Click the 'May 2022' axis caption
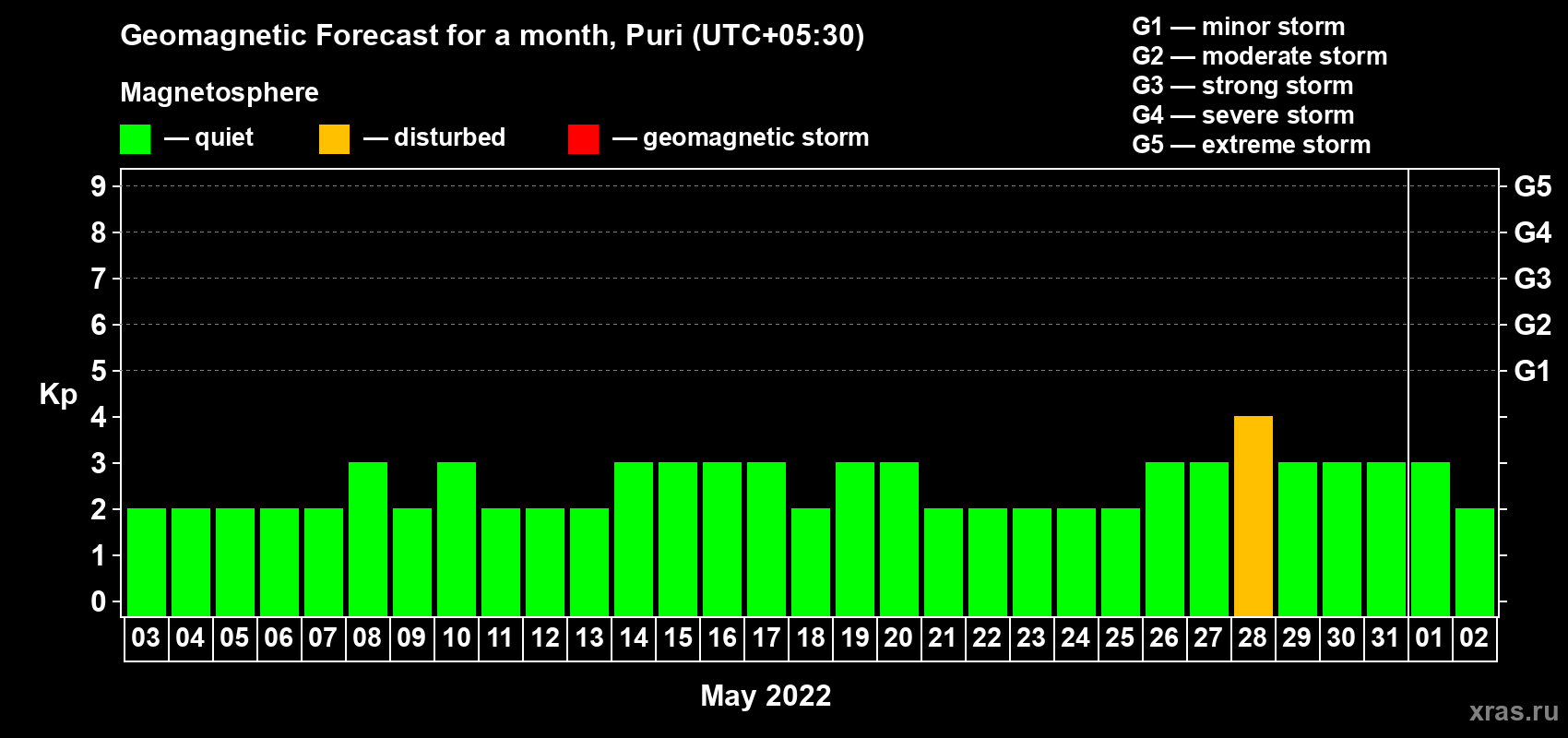Viewport: 1568px width, 738px height. click(766, 696)
